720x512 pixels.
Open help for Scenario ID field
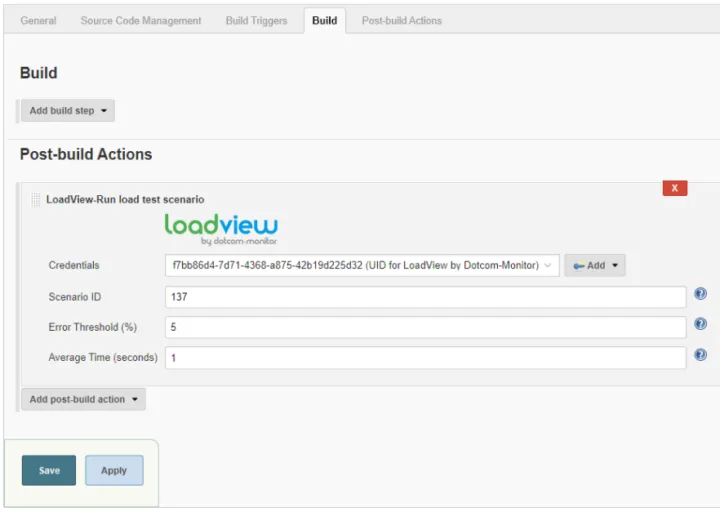(x=700, y=294)
